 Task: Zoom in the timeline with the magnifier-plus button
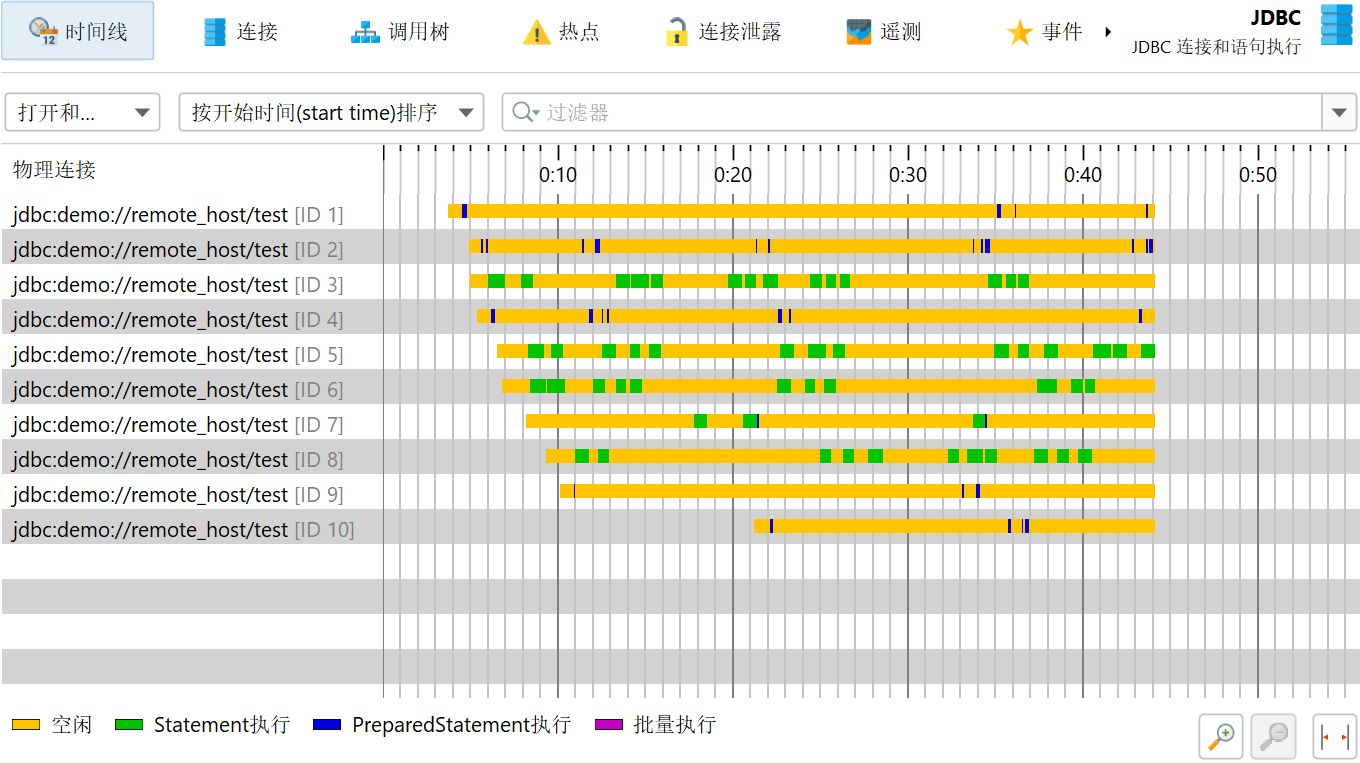coord(1220,736)
